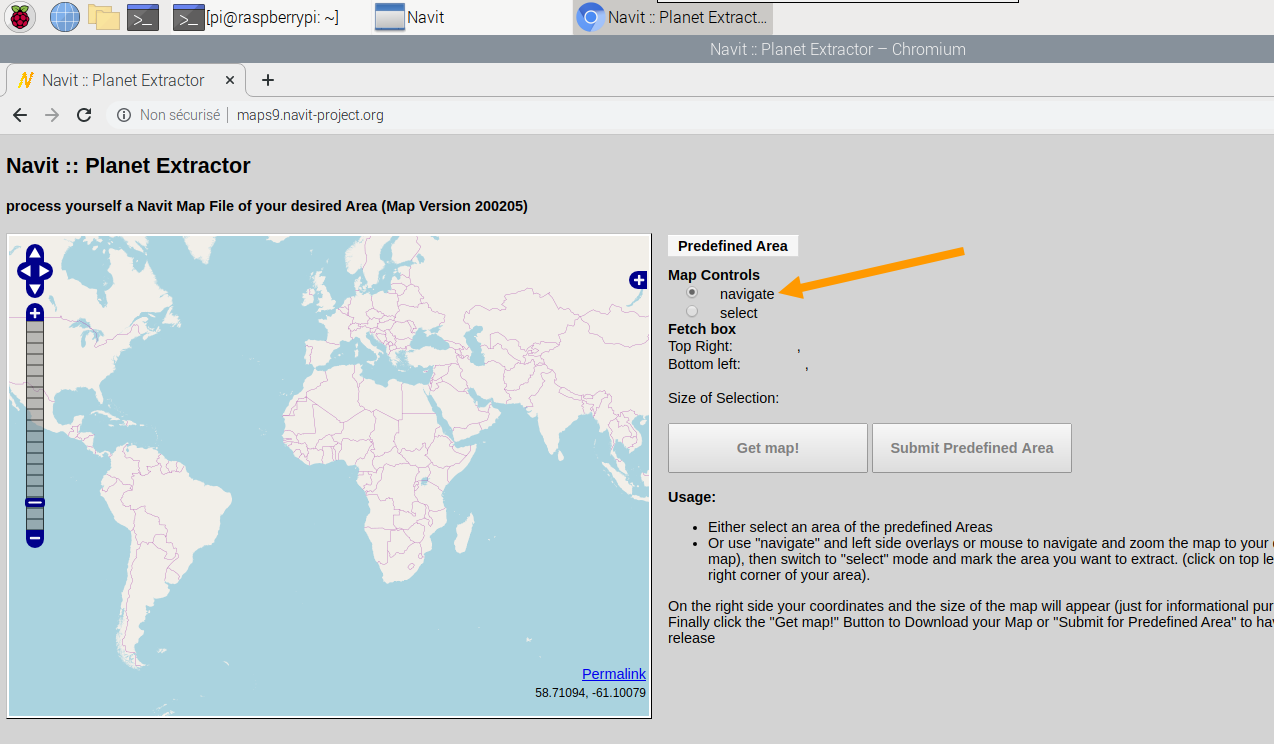Pan the map left (west arrow)
This screenshot has width=1274, height=744.
coord(25,271)
